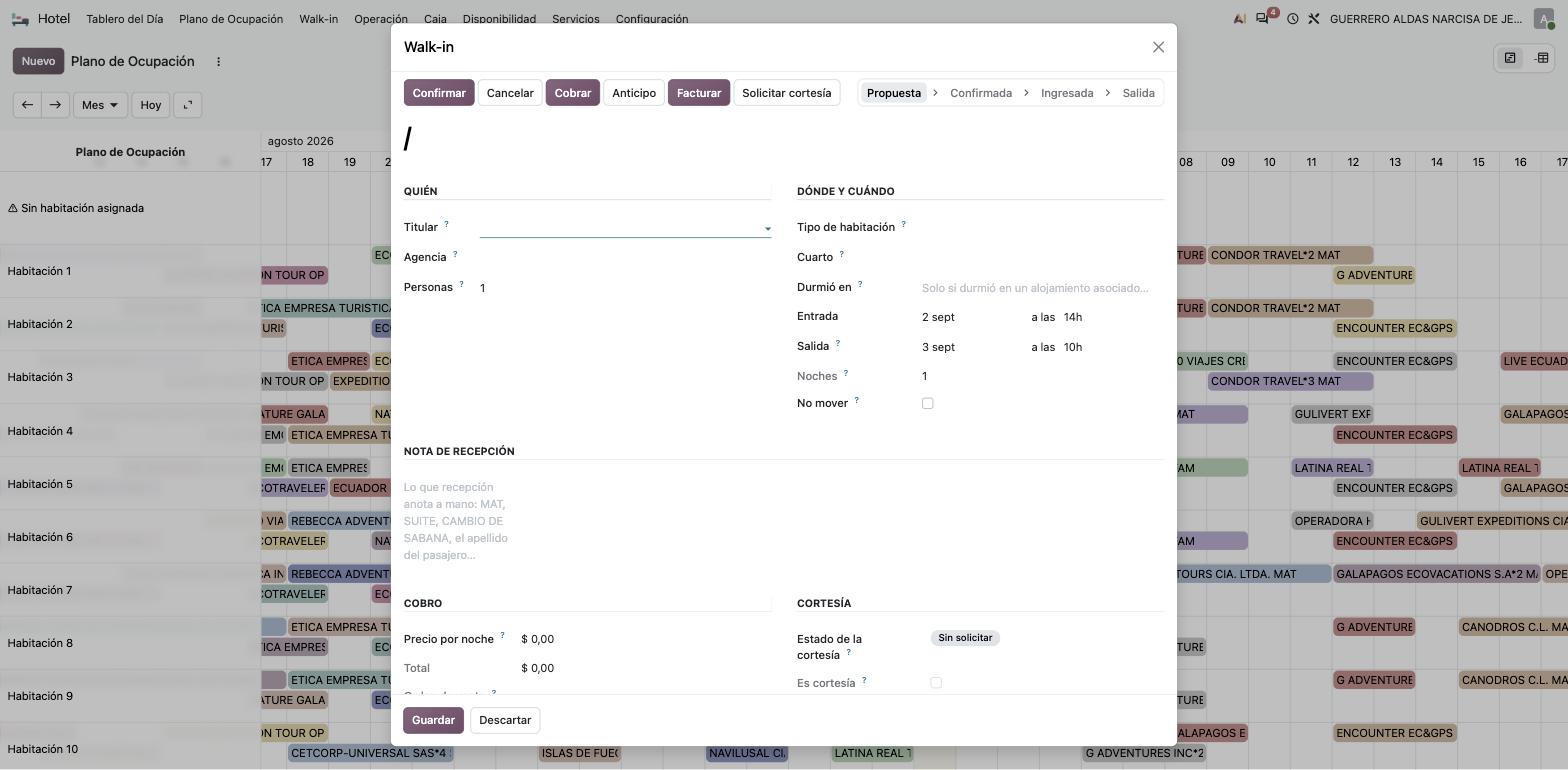Click the Descartar button
Screen dimensions: 1568x770
click(505, 720)
